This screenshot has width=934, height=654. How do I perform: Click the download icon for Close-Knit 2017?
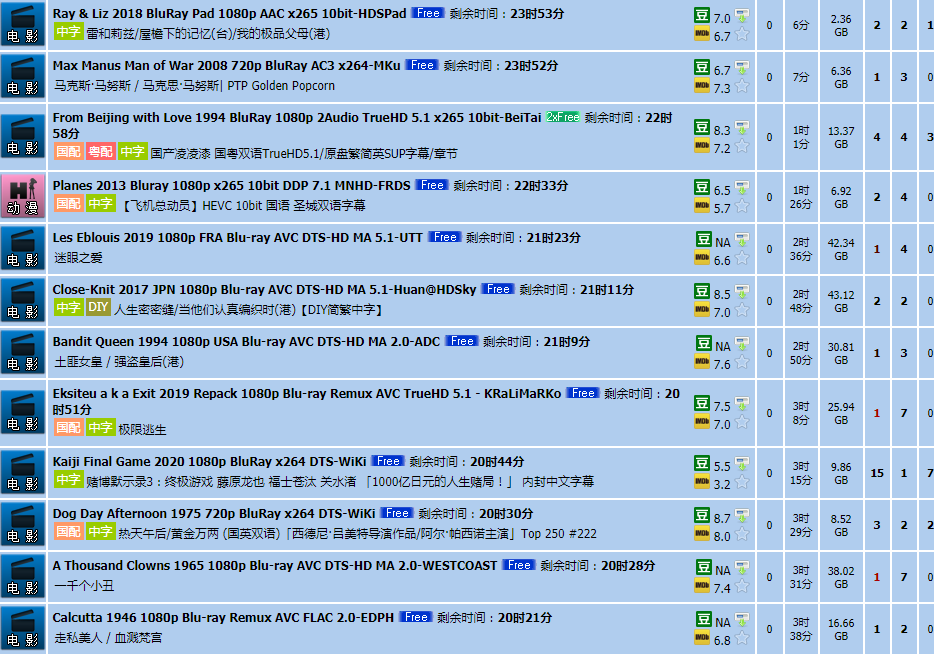pos(742,291)
